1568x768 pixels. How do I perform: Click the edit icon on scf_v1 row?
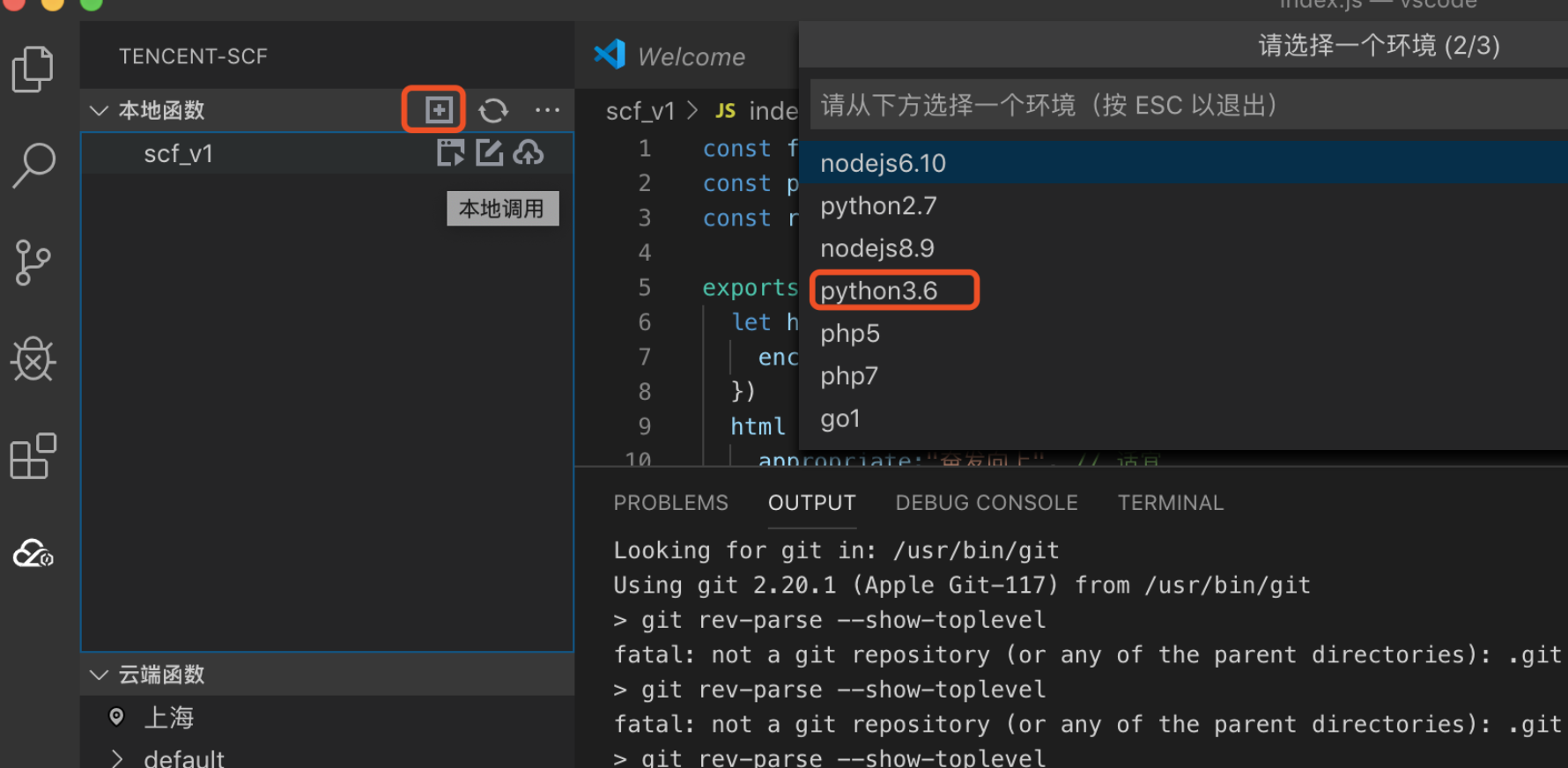click(x=489, y=153)
